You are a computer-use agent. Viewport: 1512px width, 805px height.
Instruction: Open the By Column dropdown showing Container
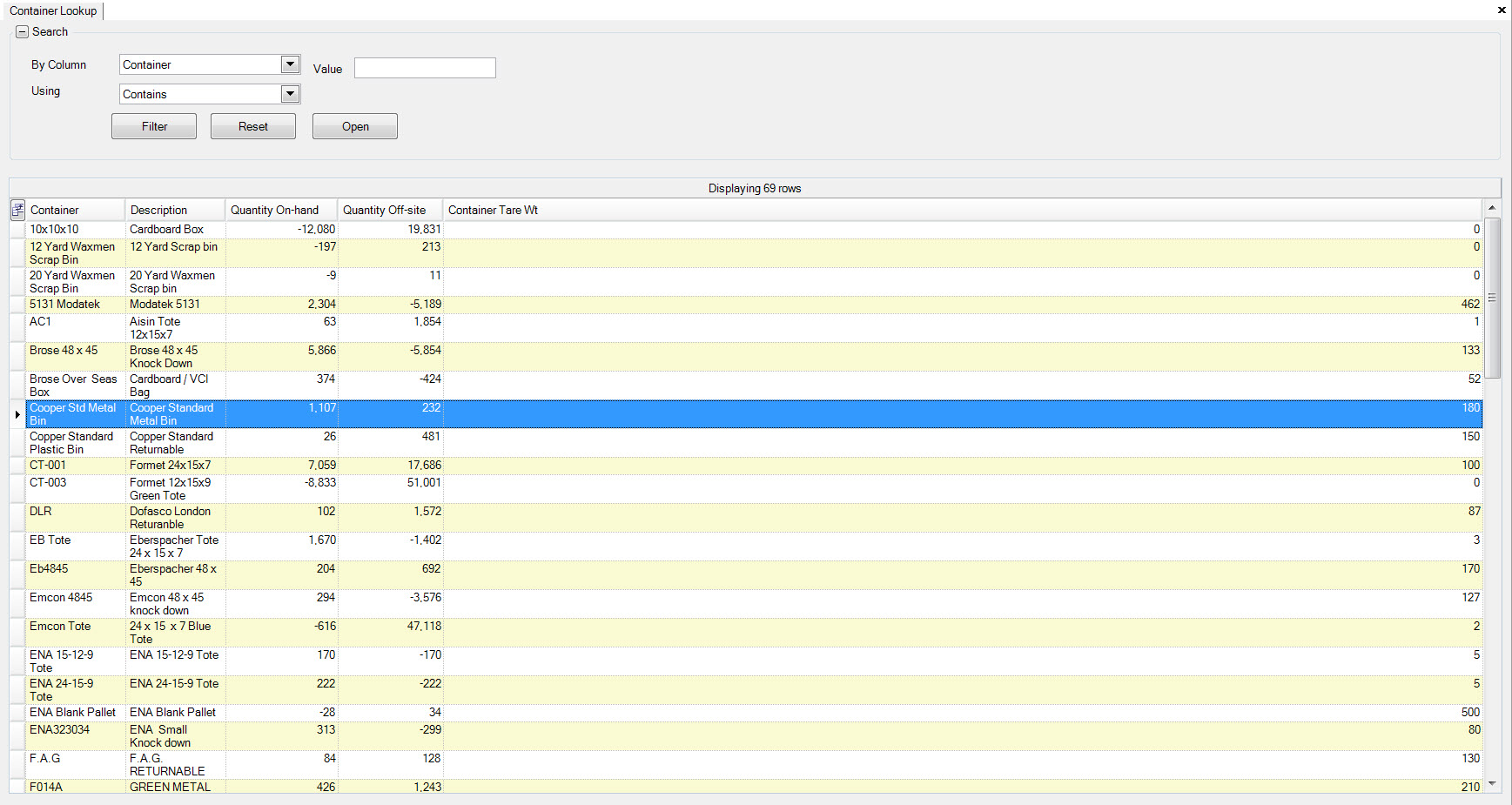(291, 64)
